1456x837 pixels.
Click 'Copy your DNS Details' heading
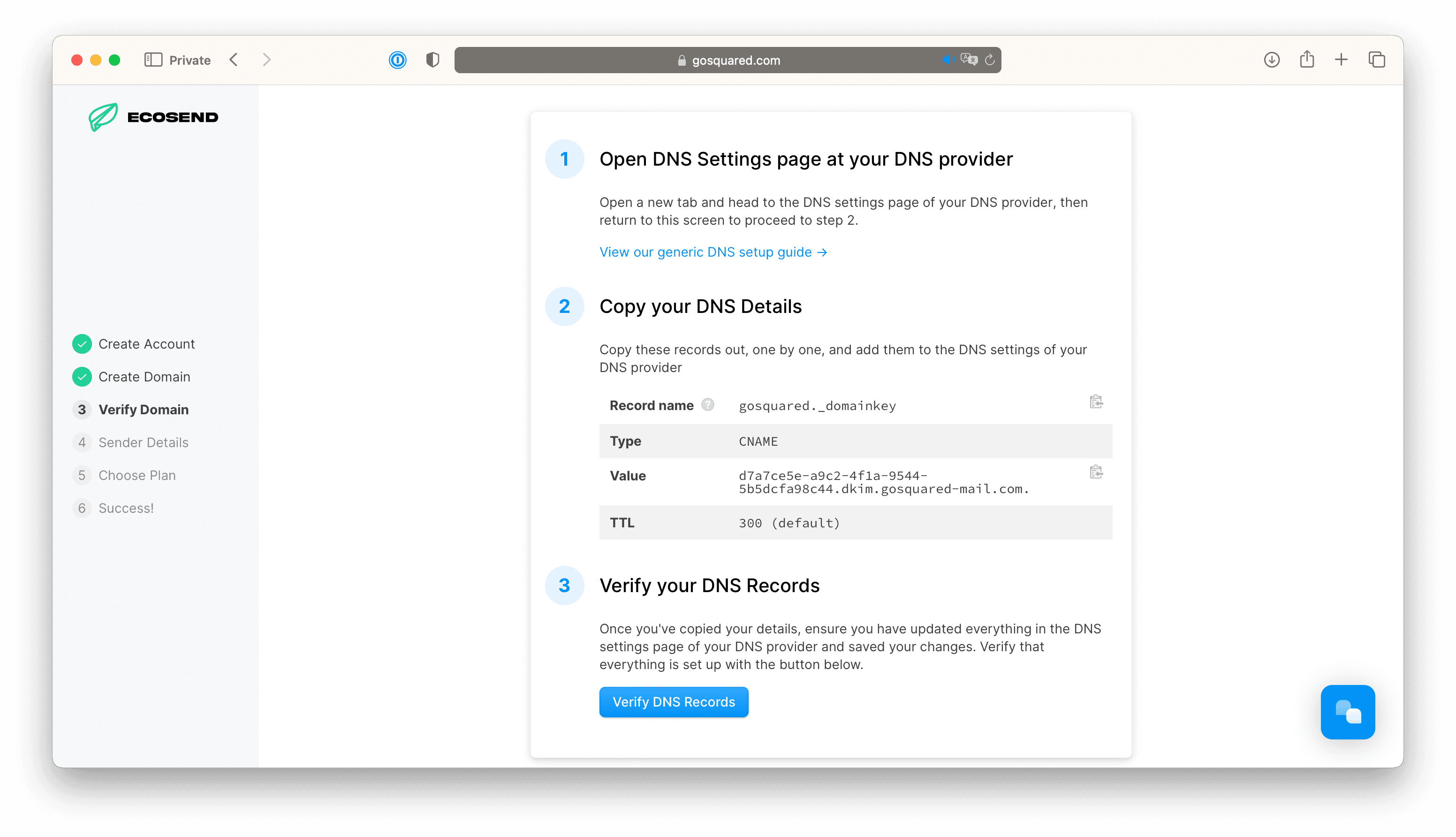click(700, 306)
